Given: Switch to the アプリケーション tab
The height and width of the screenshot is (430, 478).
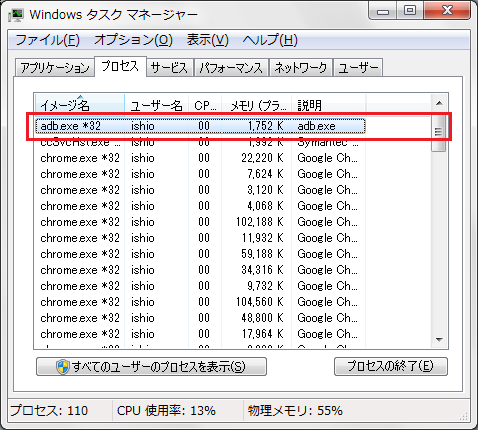Looking at the screenshot, I should [55, 68].
